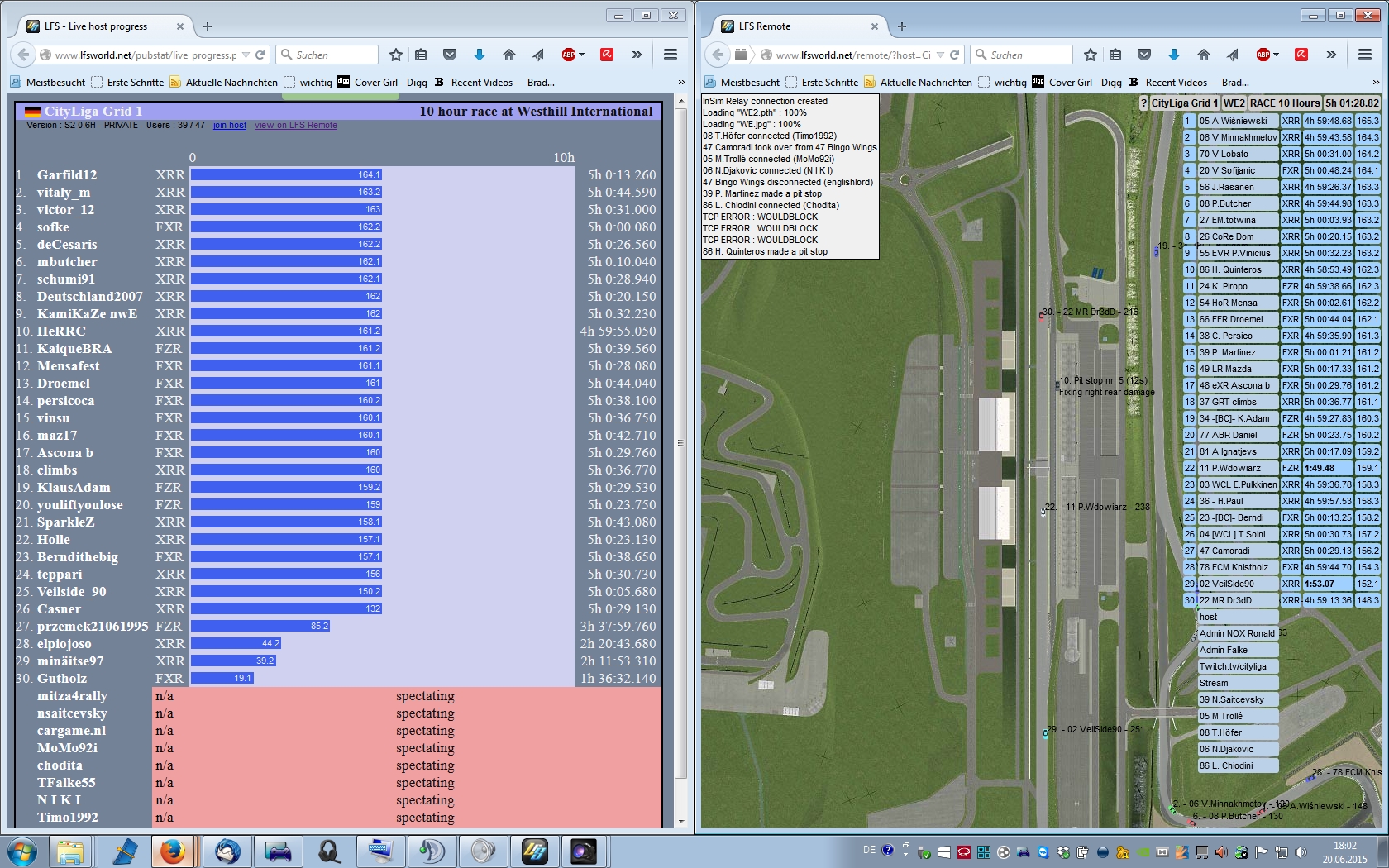Expand URL history dropdown in left address bar
Screen dimensions: 1389x868
pyautogui.click(x=246, y=55)
